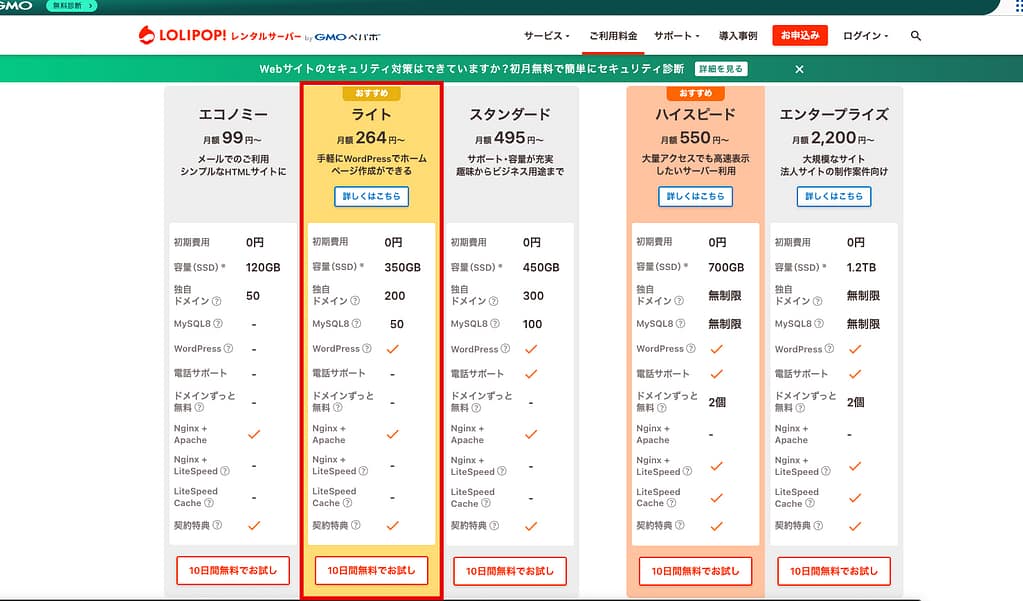Viewport: 1023px width, 601px height.
Task: Click WordPress help icon in Light plan column
Action: click(x=367, y=349)
